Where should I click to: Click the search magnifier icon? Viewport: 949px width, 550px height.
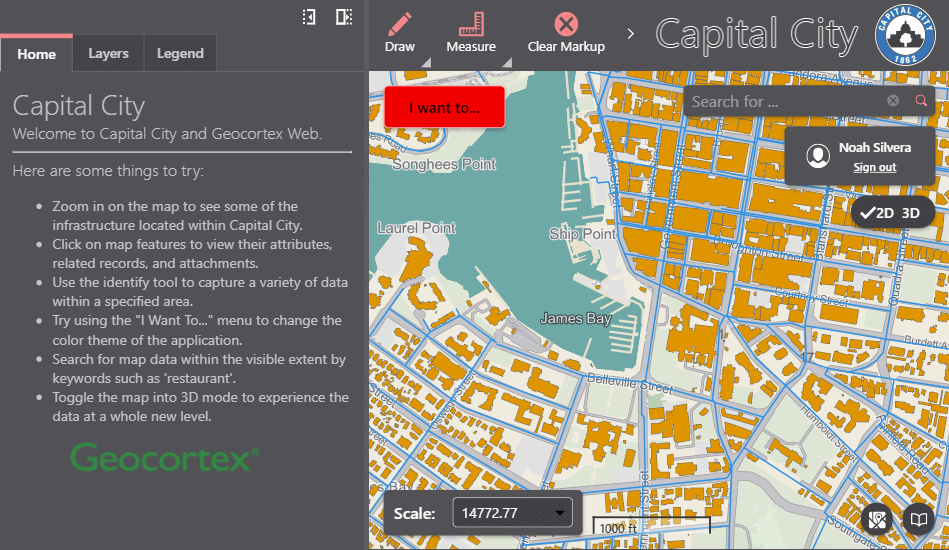click(920, 101)
